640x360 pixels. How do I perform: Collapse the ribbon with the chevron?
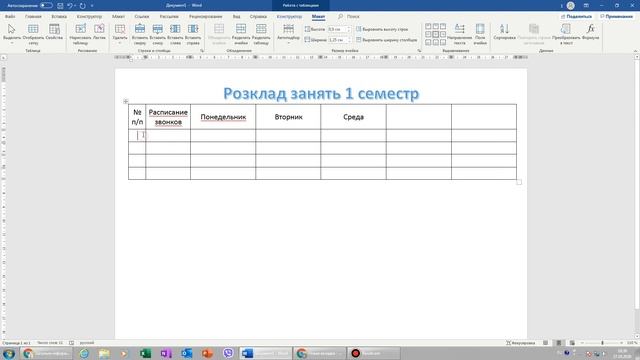[x=635, y=51]
